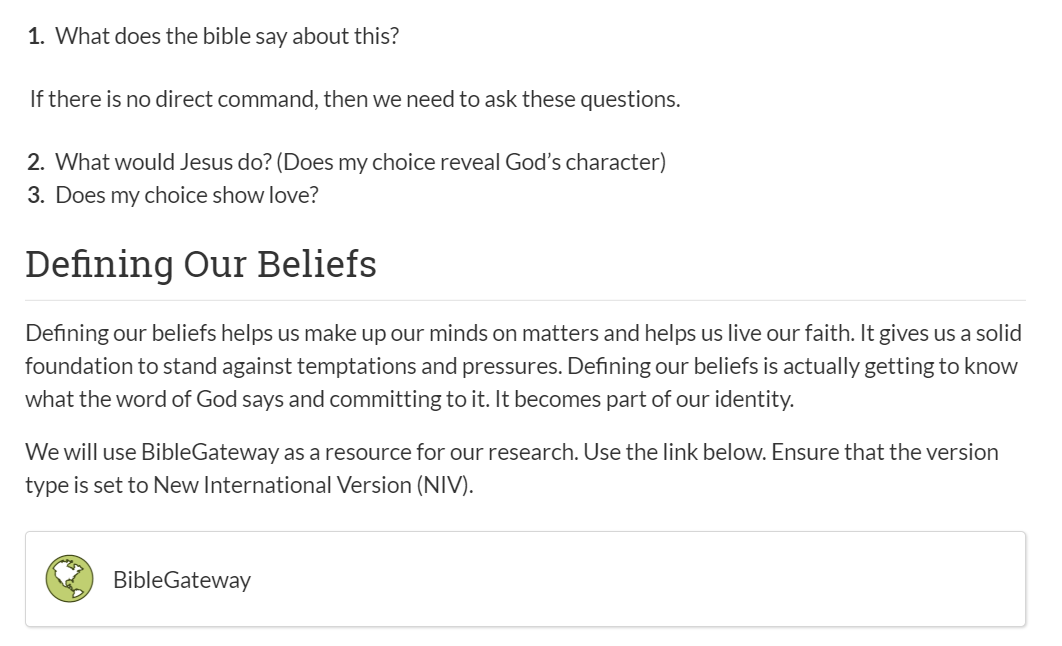Click empty area inside the BibleGateway link card
The image size is (1062, 646).
pyautogui.click(x=637, y=579)
